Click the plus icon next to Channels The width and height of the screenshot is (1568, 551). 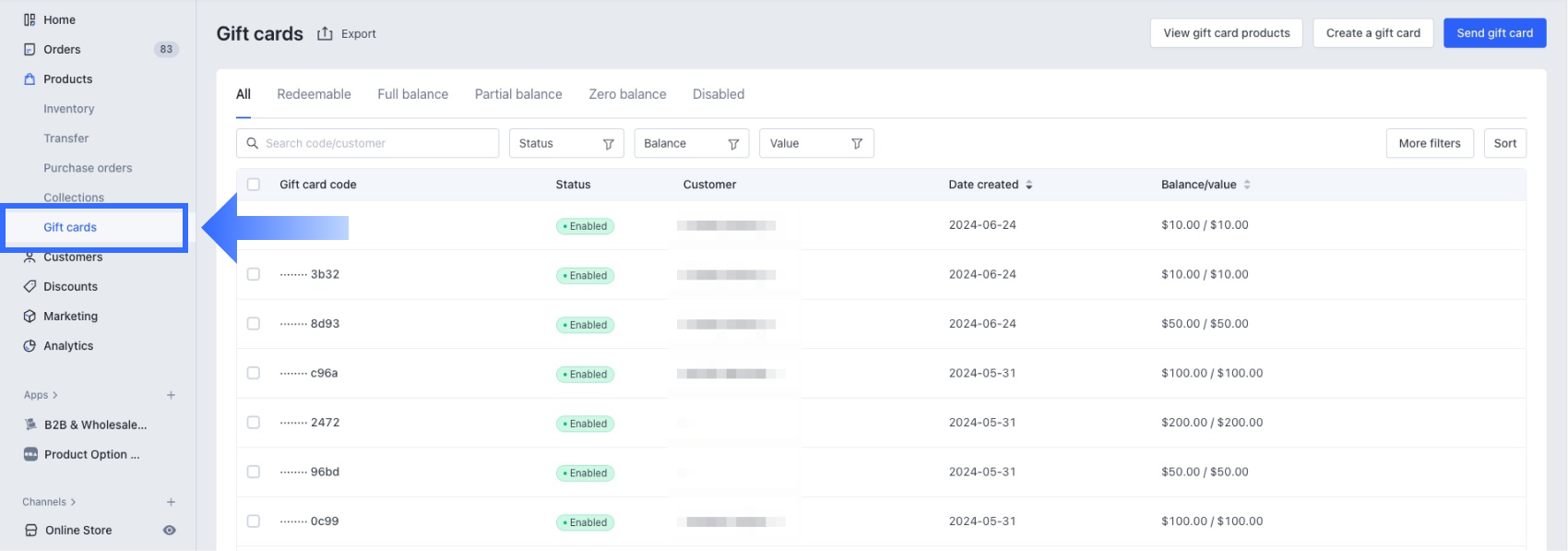point(171,502)
